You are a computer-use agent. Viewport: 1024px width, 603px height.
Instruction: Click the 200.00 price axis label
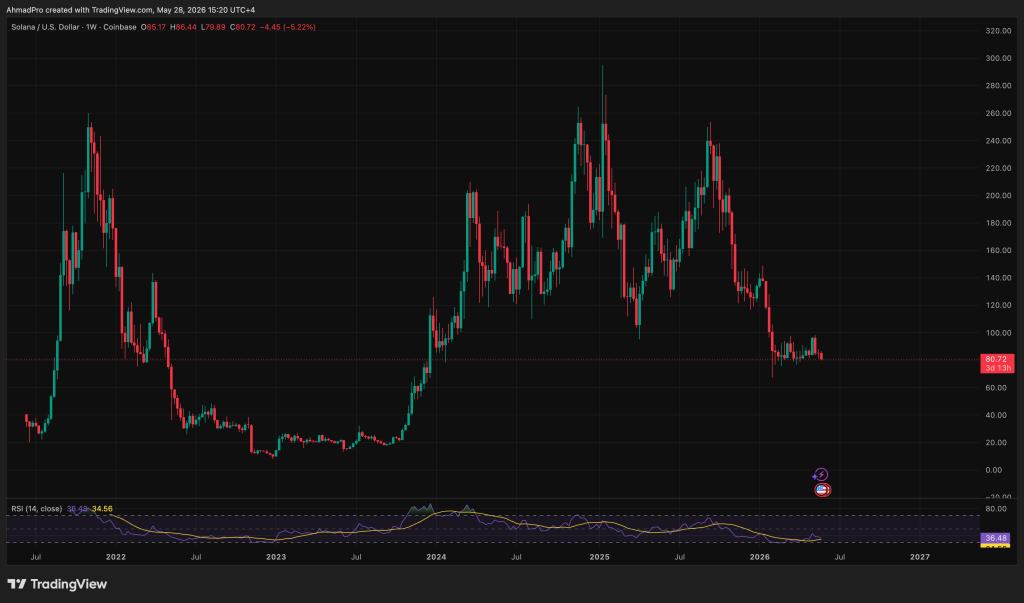click(998, 195)
